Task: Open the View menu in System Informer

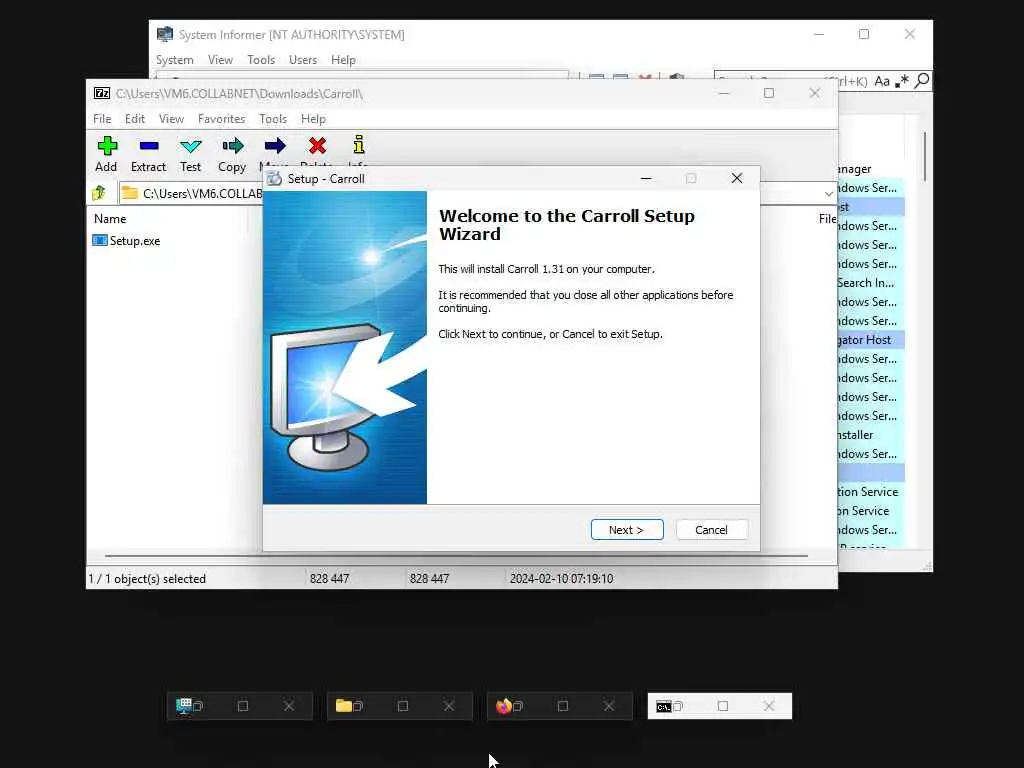Action: [x=220, y=60]
